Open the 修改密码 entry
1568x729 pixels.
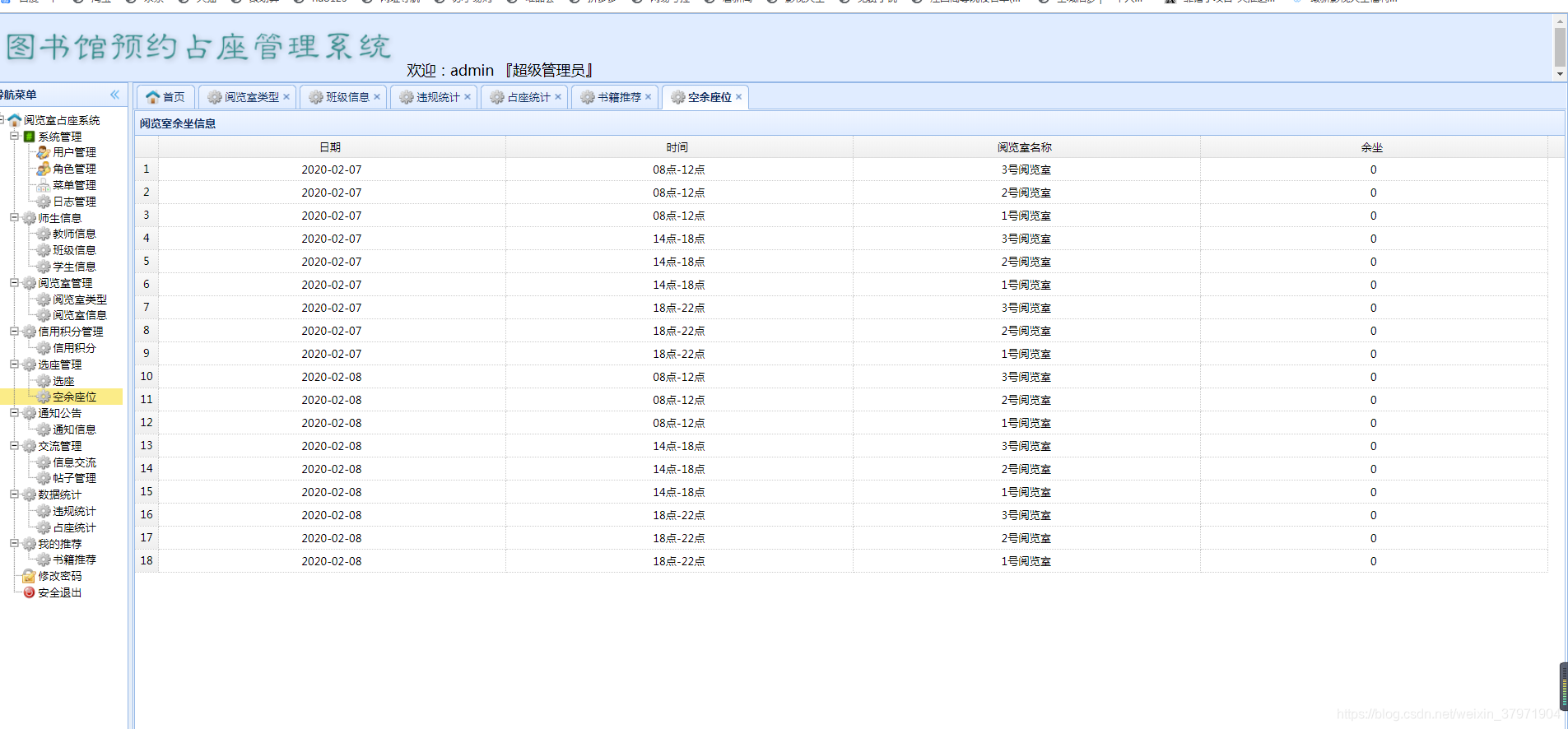point(59,576)
